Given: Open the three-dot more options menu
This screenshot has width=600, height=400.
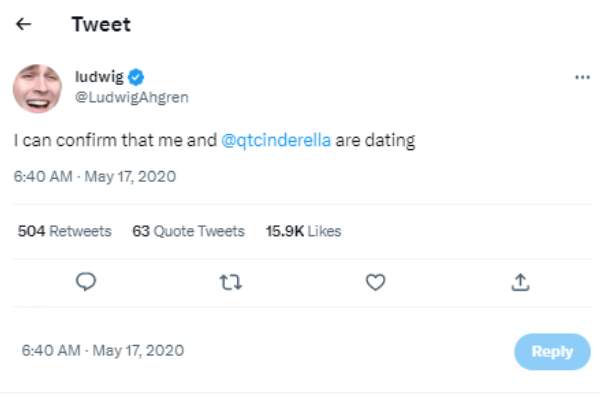Looking at the screenshot, I should click(582, 78).
